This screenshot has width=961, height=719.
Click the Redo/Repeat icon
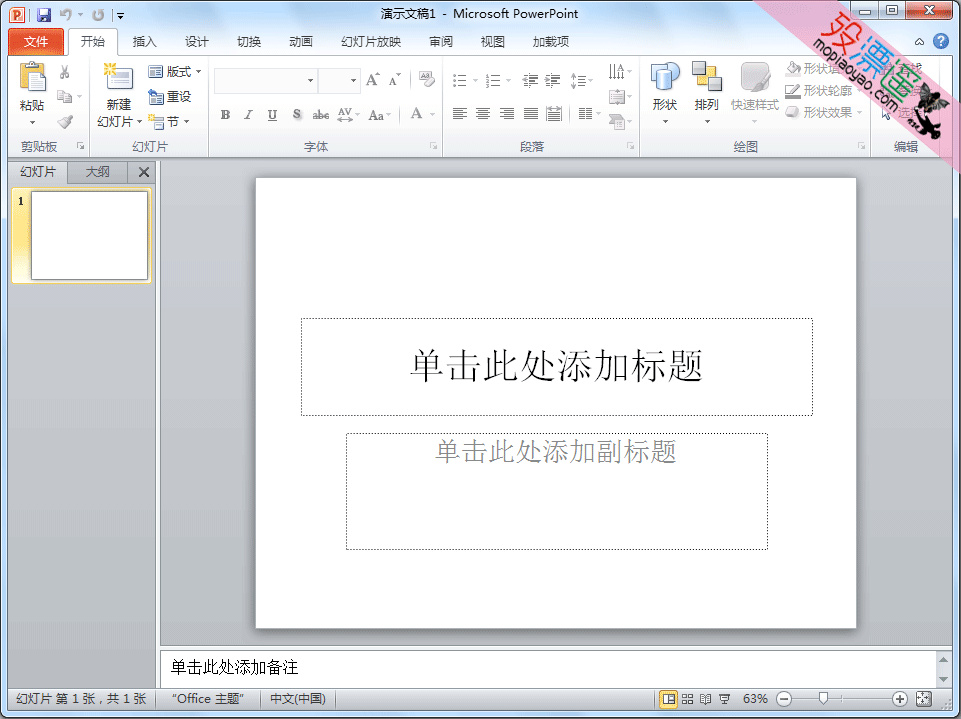click(98, 14)
